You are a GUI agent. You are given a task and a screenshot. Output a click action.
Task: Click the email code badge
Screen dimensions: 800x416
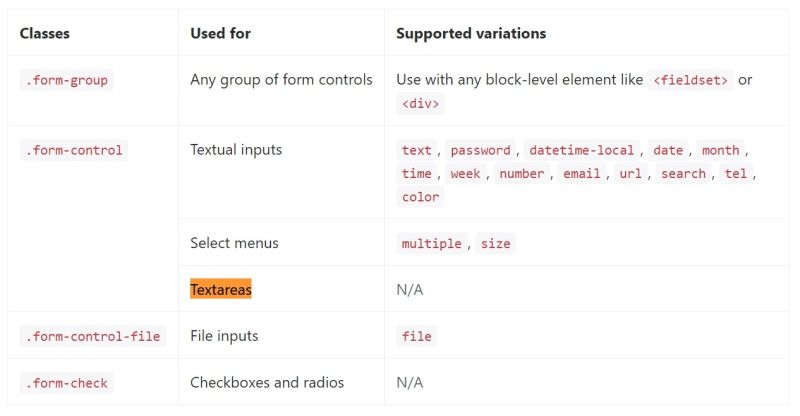click(581, 174)
